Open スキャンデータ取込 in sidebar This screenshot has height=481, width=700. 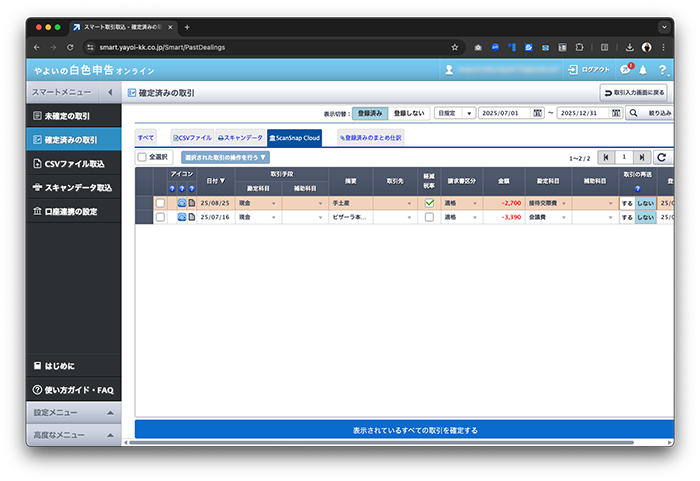(x=74, y=187)
